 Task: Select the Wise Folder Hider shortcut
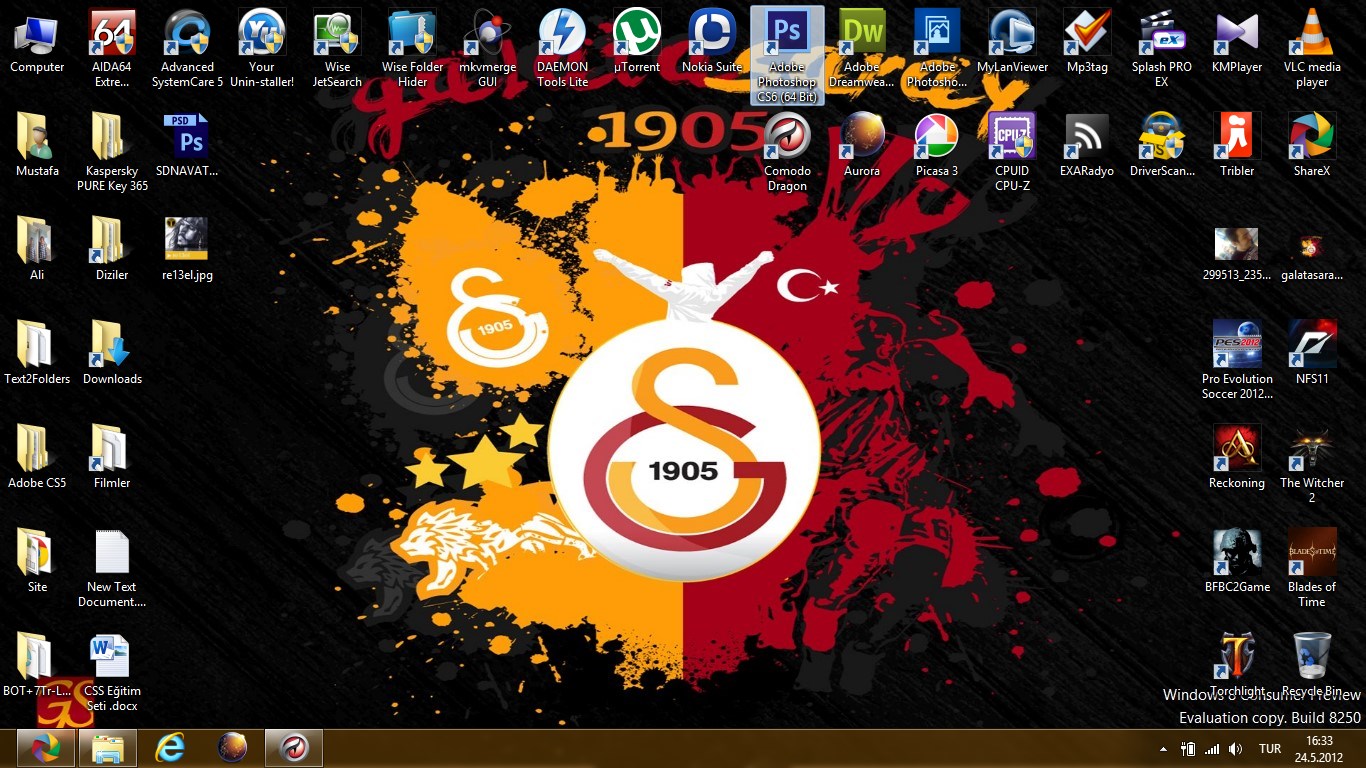[412, 48]
